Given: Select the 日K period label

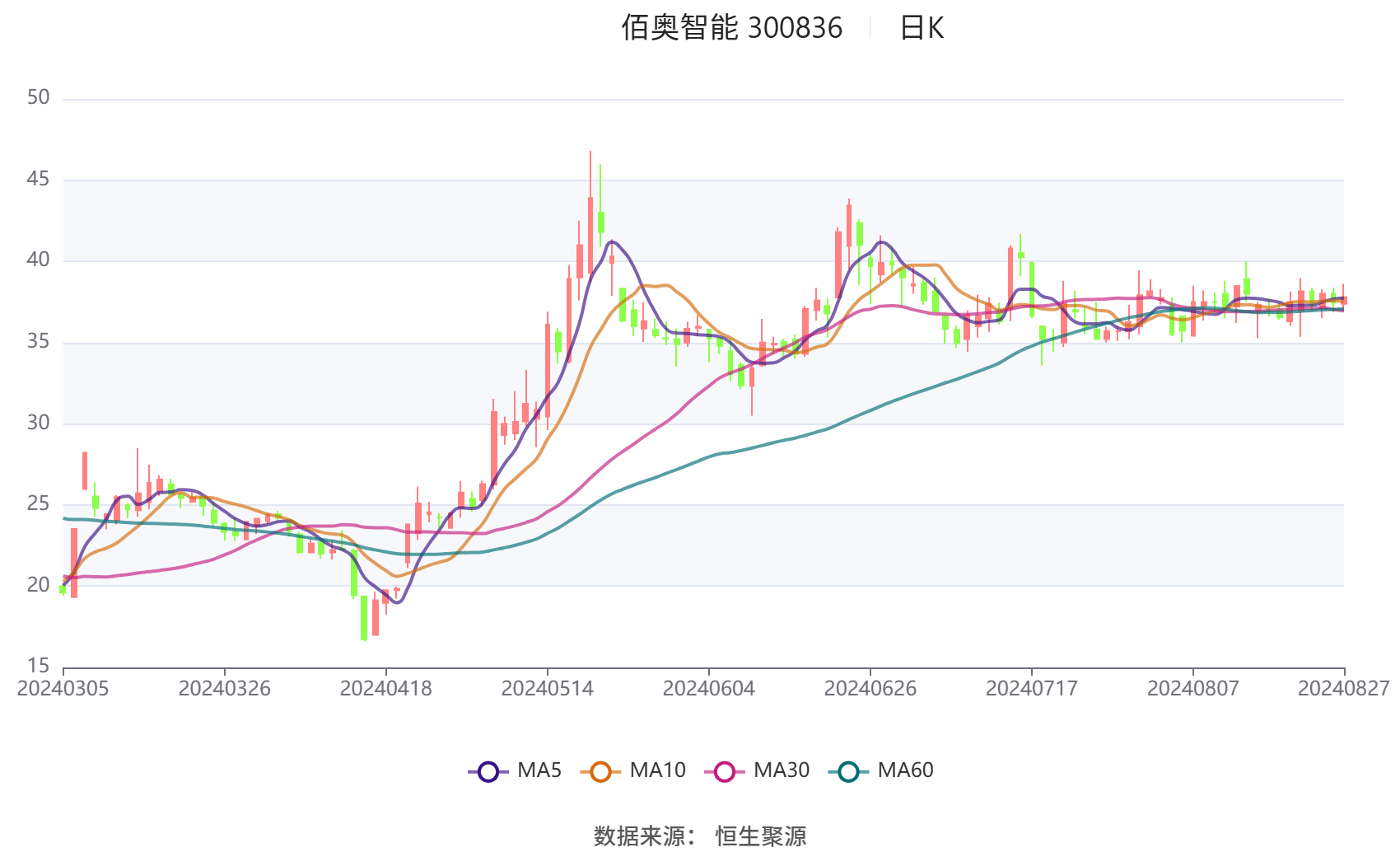Looking at the screenshot, I should tap(922, 28).
